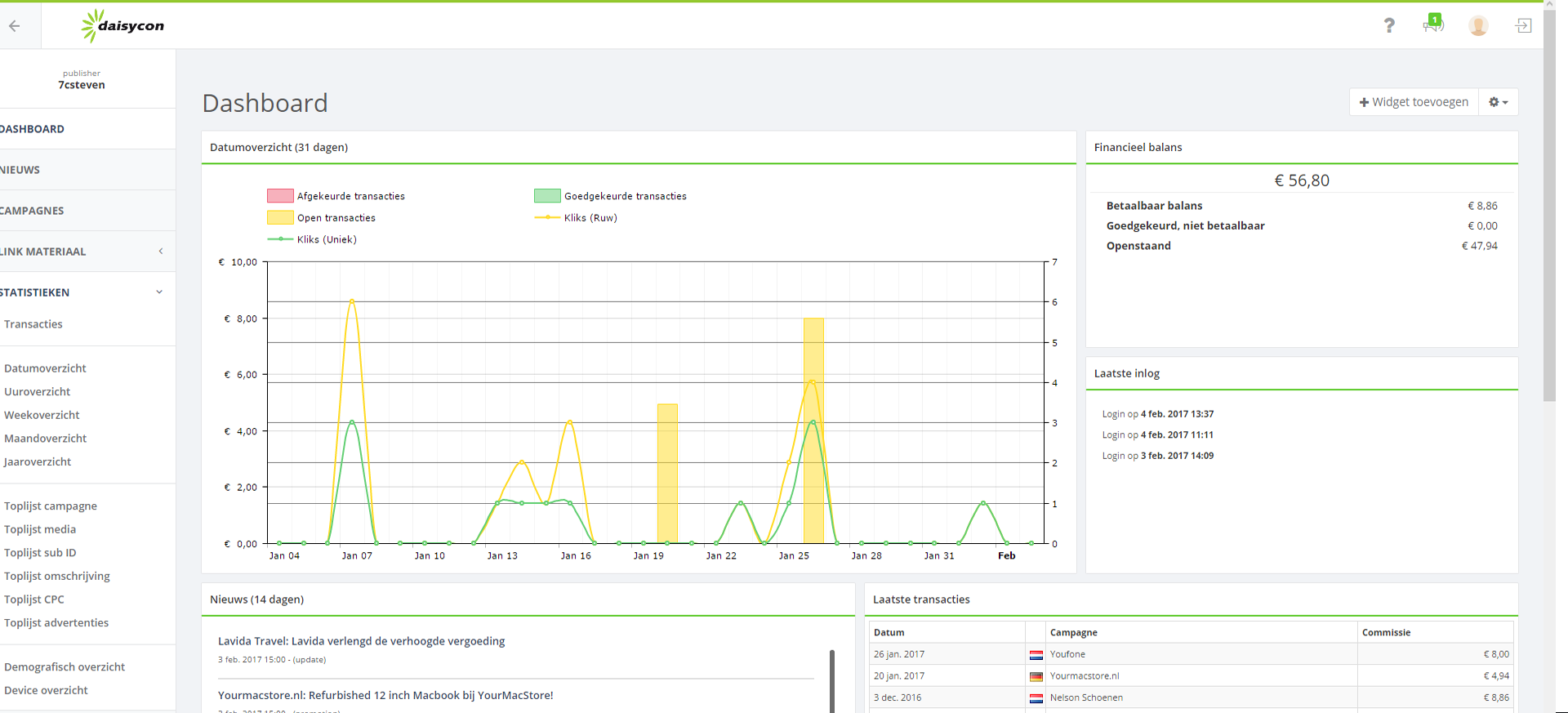Open the Daisycon logo home link
The height and width of the screenshot is (713, 1568).
pyautogui.click(x=122, y=25)
